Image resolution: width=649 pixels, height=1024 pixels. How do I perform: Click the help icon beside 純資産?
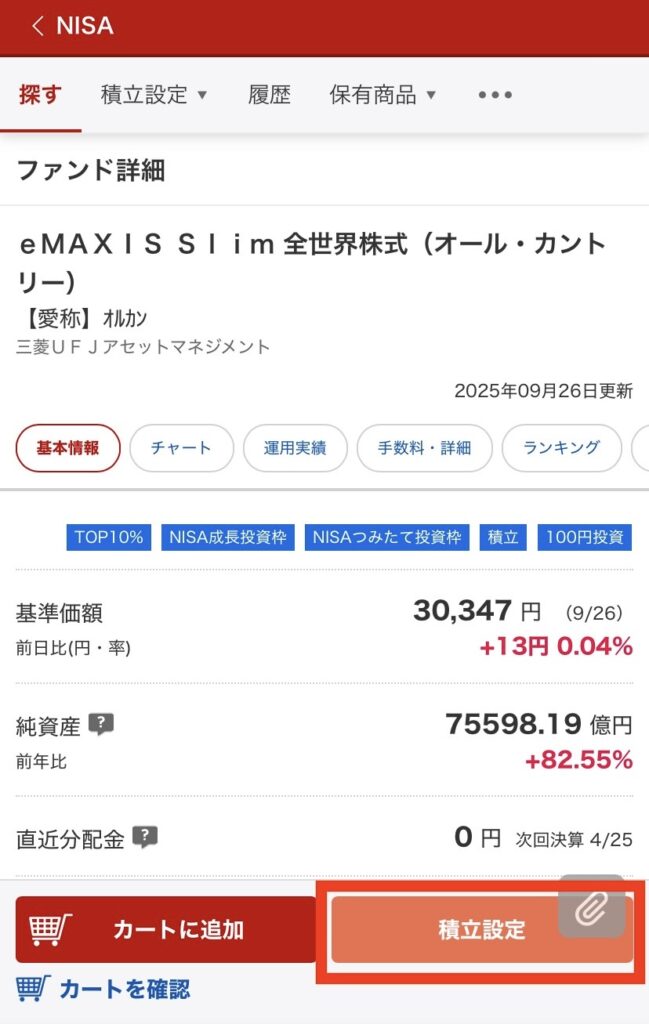click(x=100, y=725)
